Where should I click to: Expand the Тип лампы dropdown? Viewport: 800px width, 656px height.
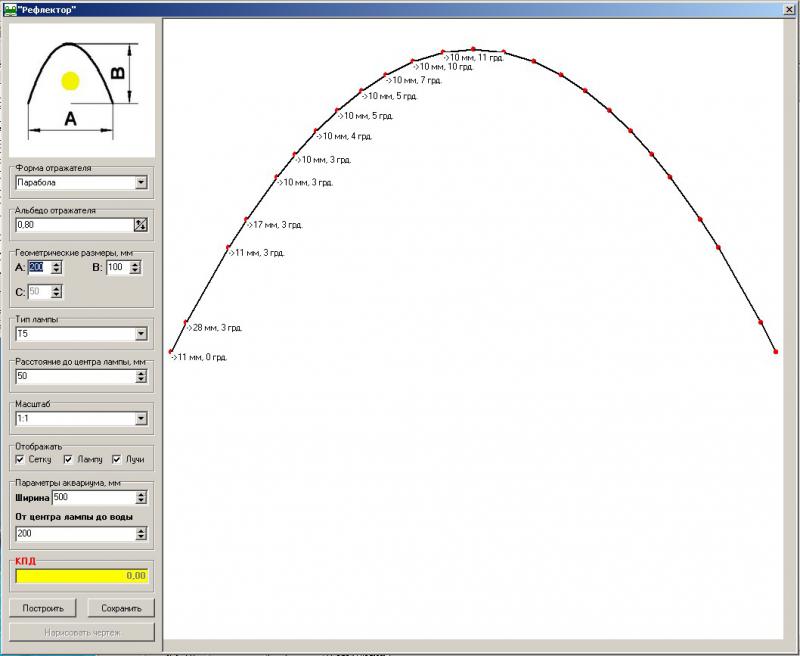[141, 334]
